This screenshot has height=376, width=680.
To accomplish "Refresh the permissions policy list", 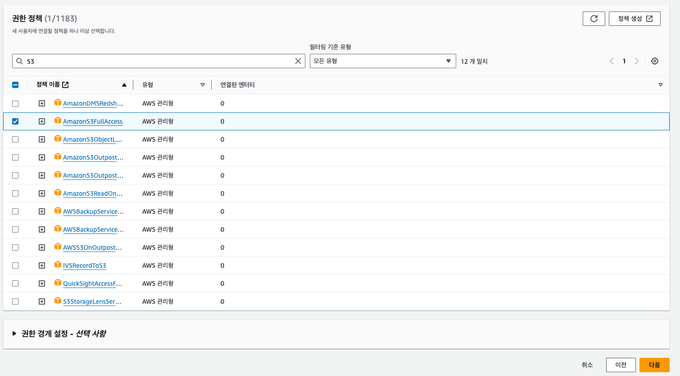I will tap(594, 19).
